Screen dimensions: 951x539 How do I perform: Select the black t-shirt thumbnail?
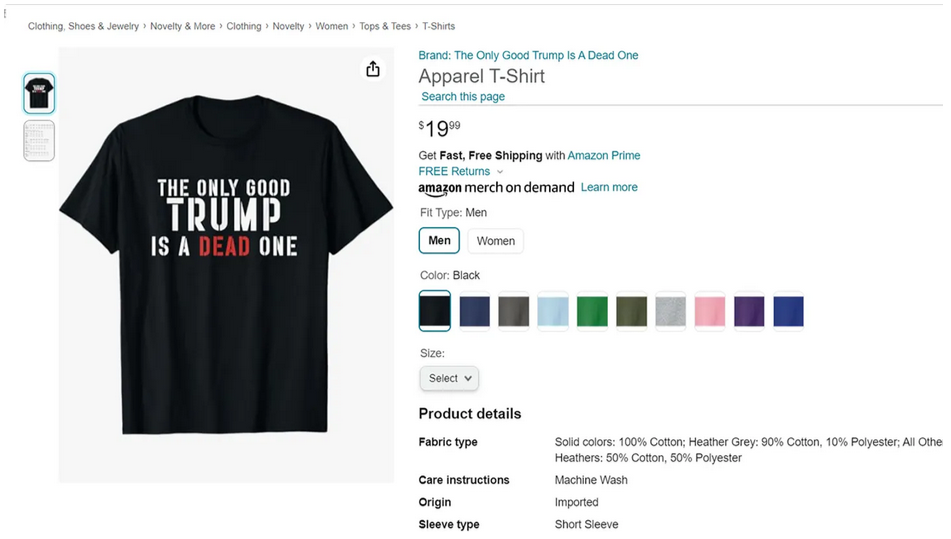(39, 93)
